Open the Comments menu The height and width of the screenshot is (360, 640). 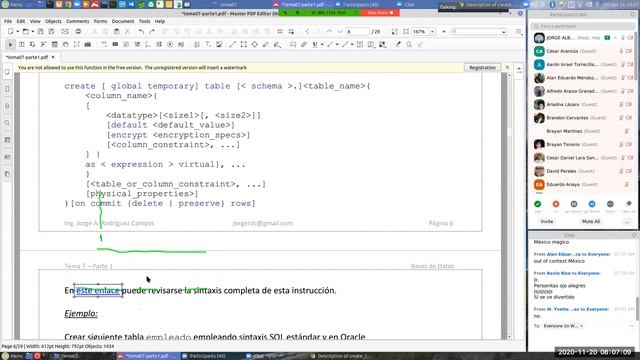point(78,21)
